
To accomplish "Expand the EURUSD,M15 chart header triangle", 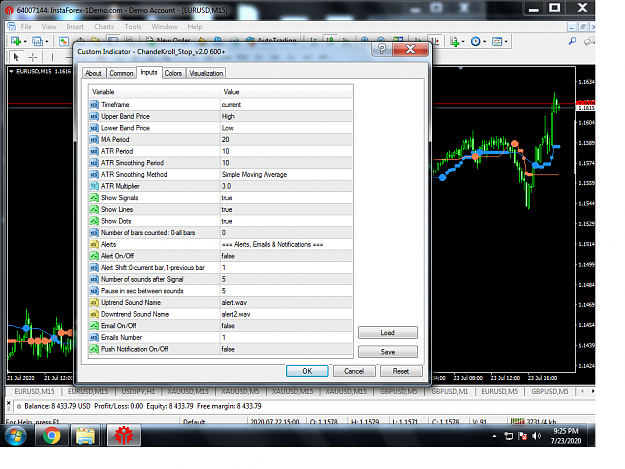I will (11, 71).
